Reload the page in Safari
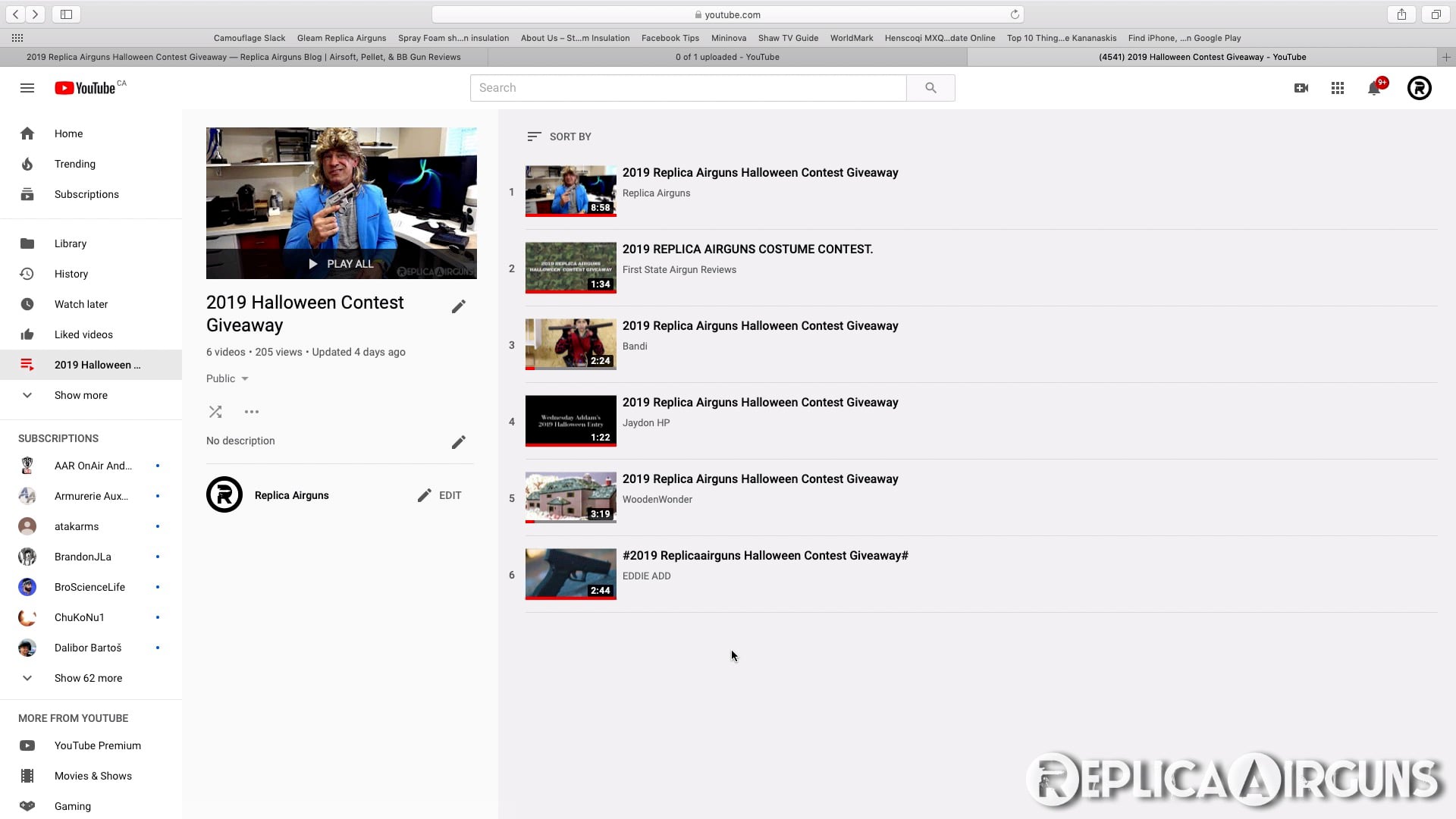 [x=1015, y=14]
